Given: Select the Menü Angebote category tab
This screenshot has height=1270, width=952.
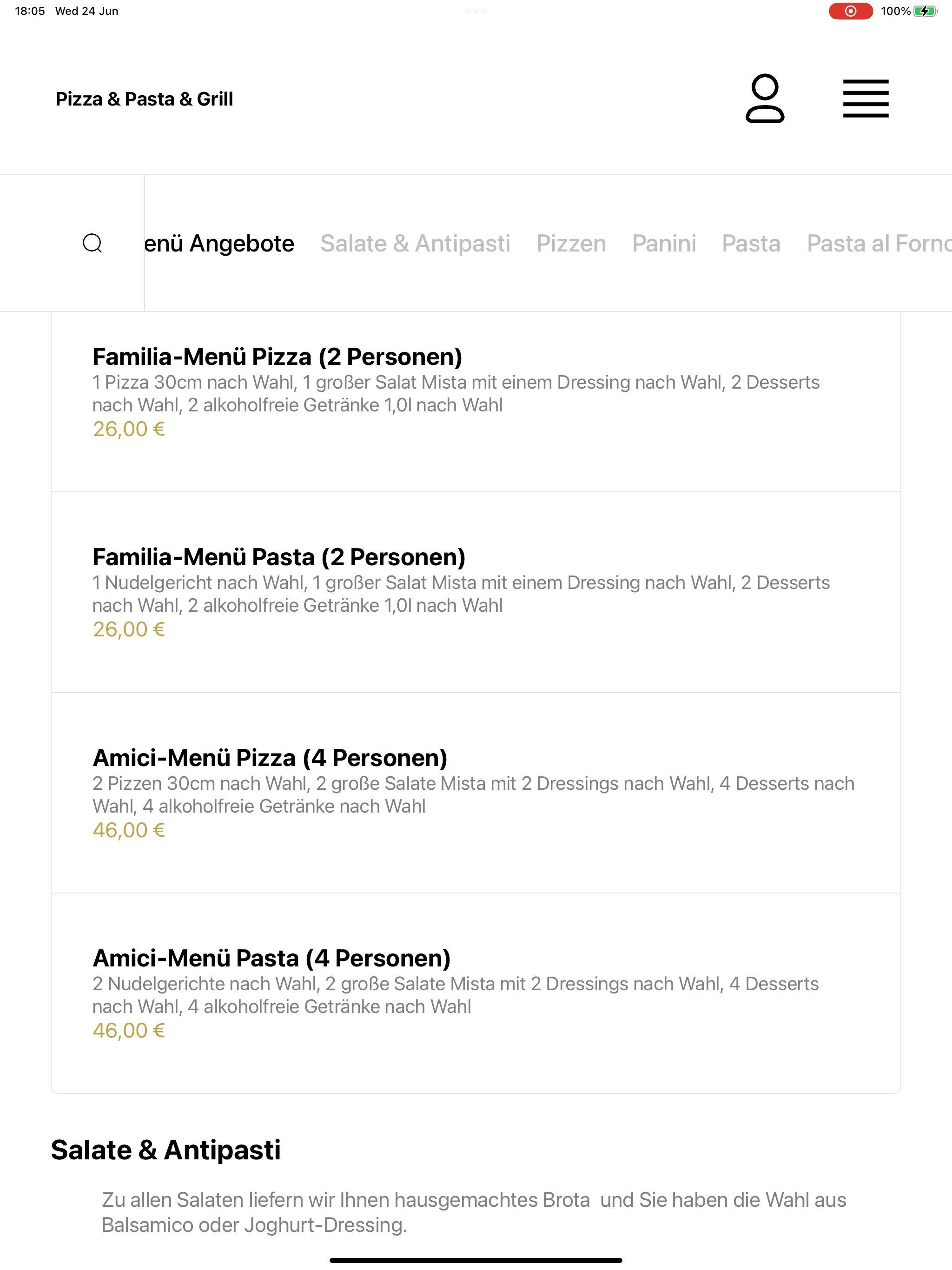Looking at the screenshot, I should pos(219,244).
